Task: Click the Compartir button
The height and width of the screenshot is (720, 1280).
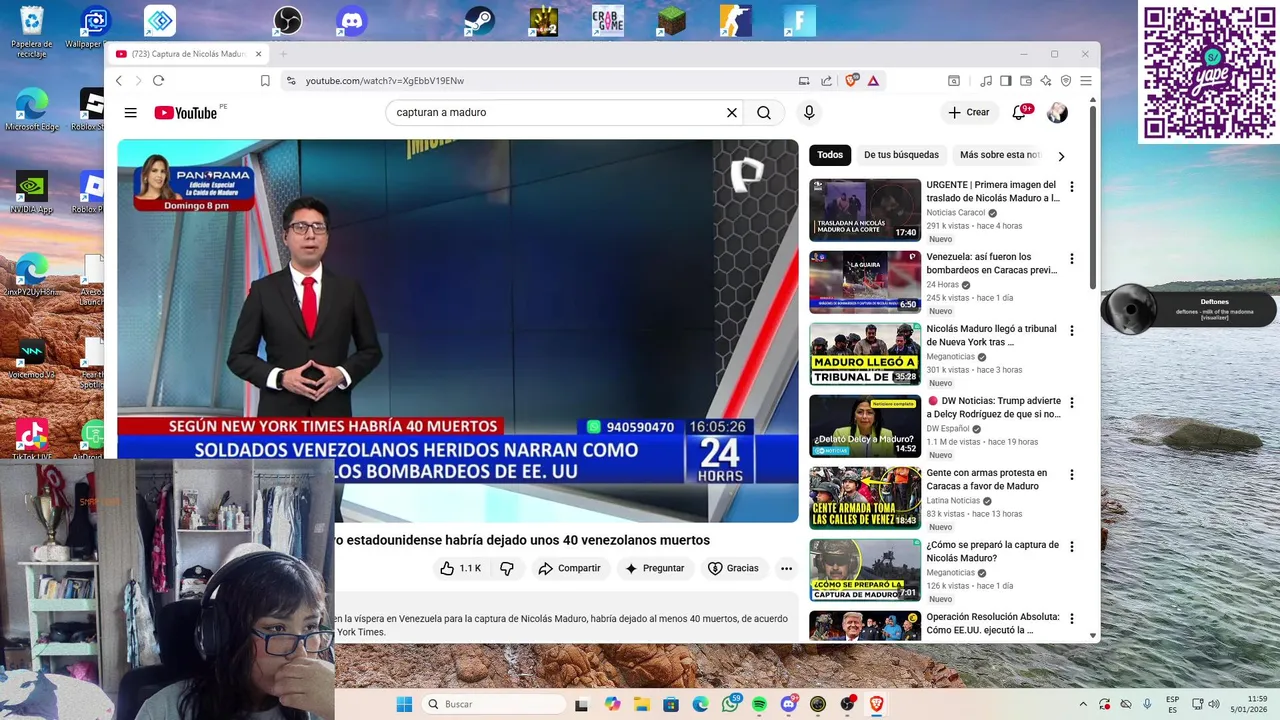Action: click(x=569, y=568)
